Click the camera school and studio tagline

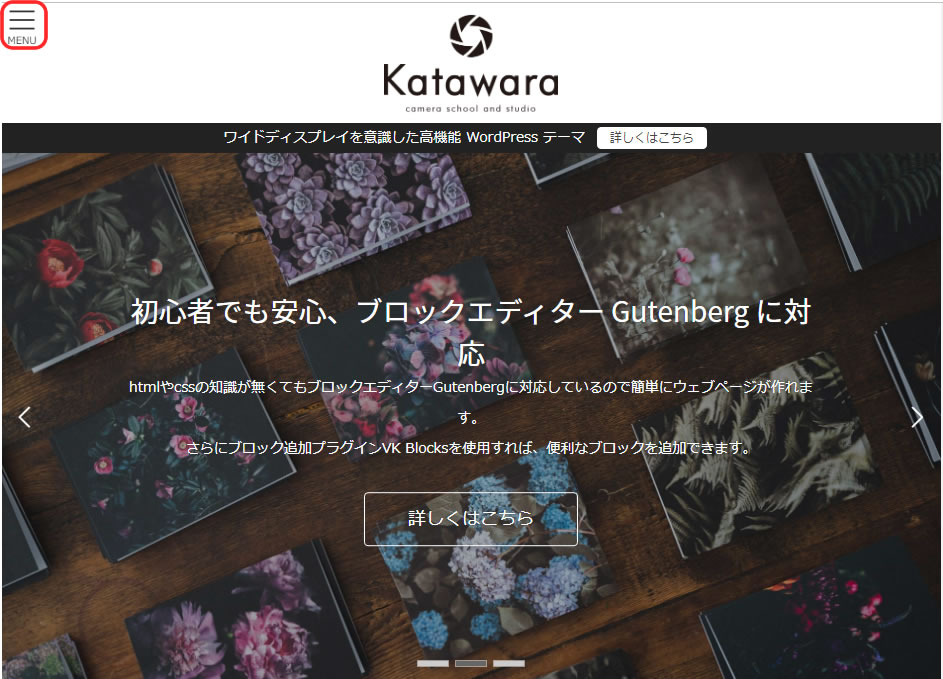tap(471, 109)
